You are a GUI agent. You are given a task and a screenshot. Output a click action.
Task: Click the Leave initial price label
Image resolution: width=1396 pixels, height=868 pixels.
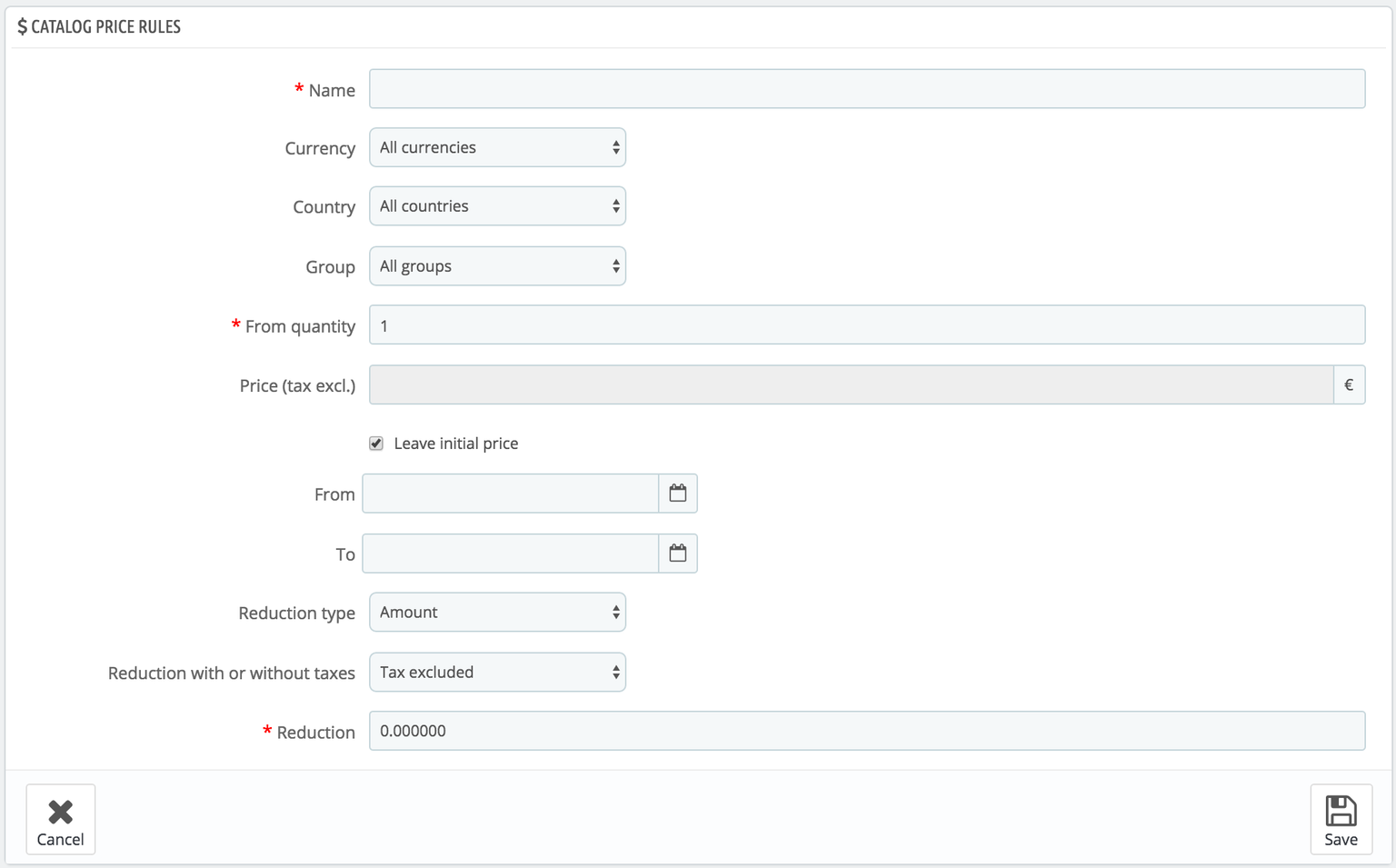[x=455, y=444]
